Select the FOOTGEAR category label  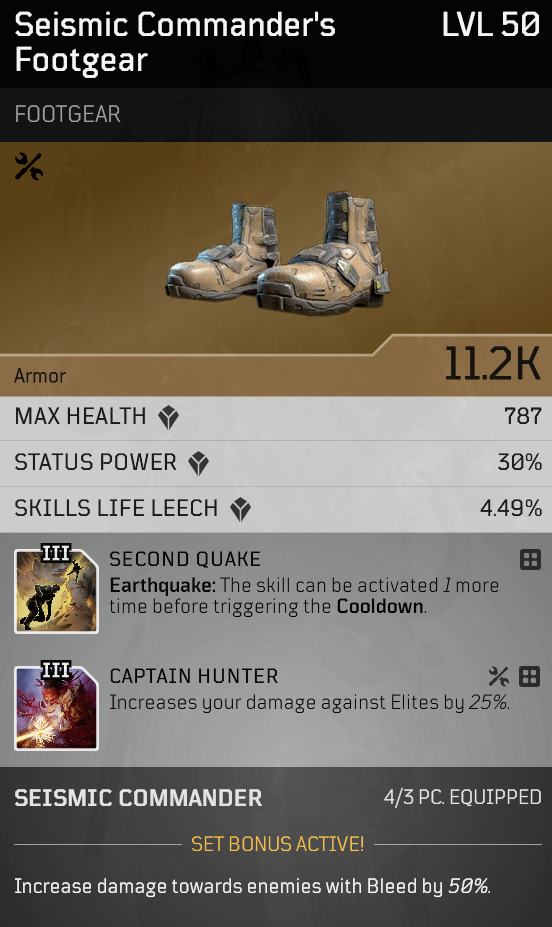pyautogui.click(x=67, y=114)
